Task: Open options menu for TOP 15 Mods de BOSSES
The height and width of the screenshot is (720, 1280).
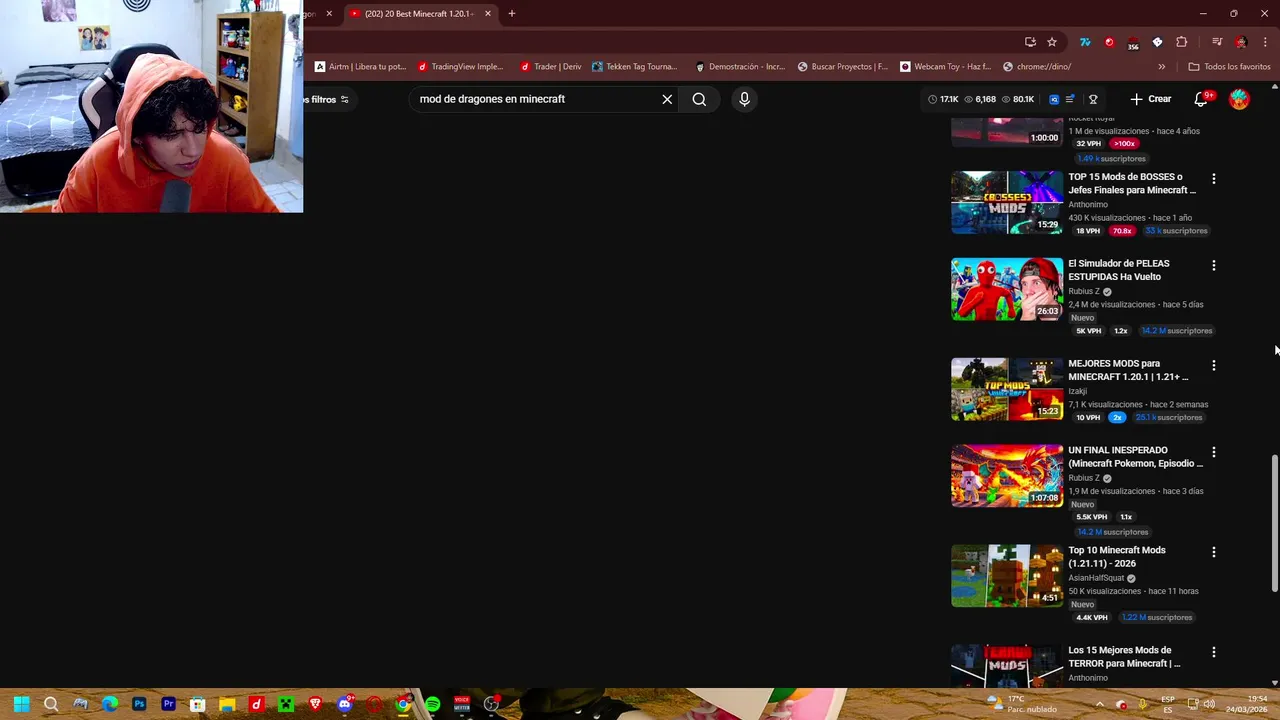Action: [x=1214, y=179]
